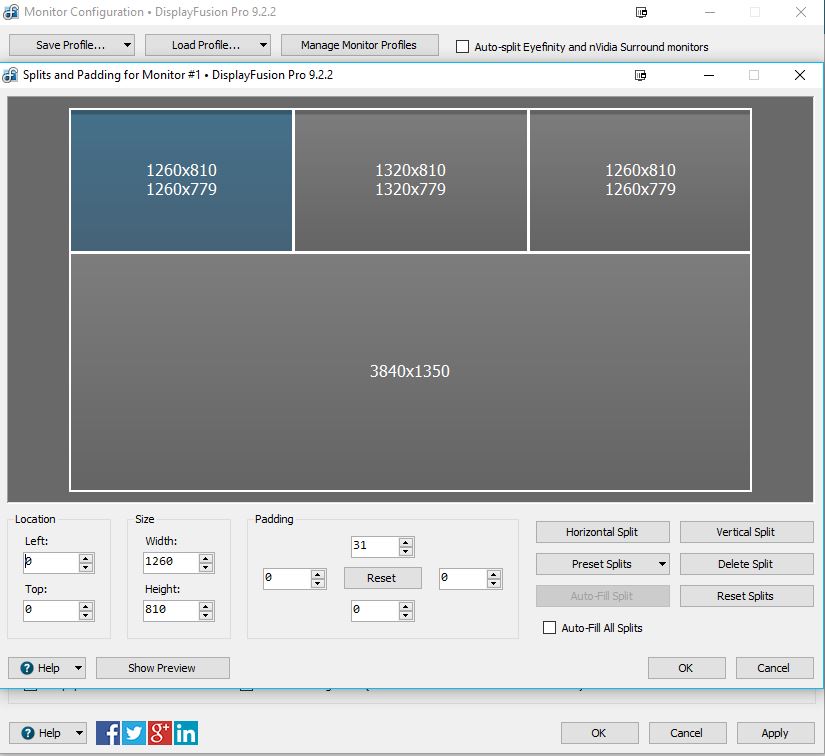Open the Twitter icon link
This screenshot has height=756, width=825.
[x=134, y=733]
